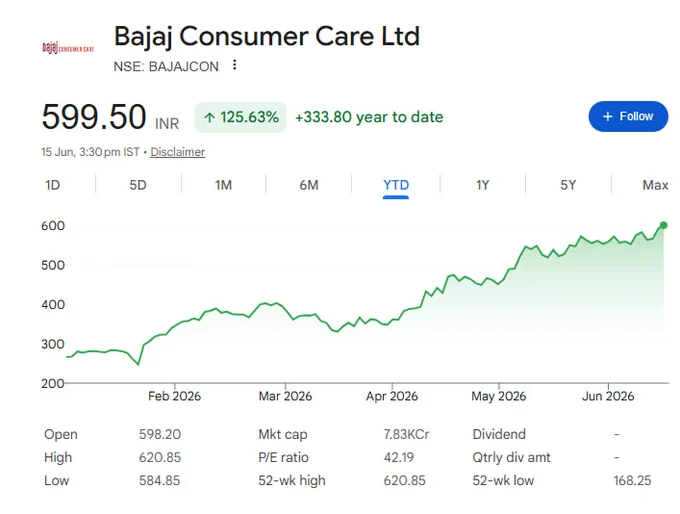Switch chart to 1D range
The image size is (680, 514).
coord(53,185)
